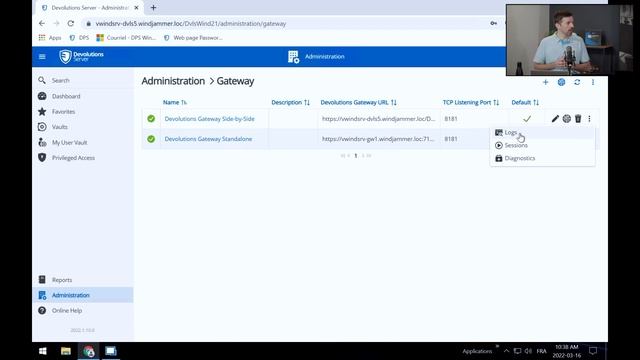Open the Windows Start menu
640x360 pixels.
[42, 351]
